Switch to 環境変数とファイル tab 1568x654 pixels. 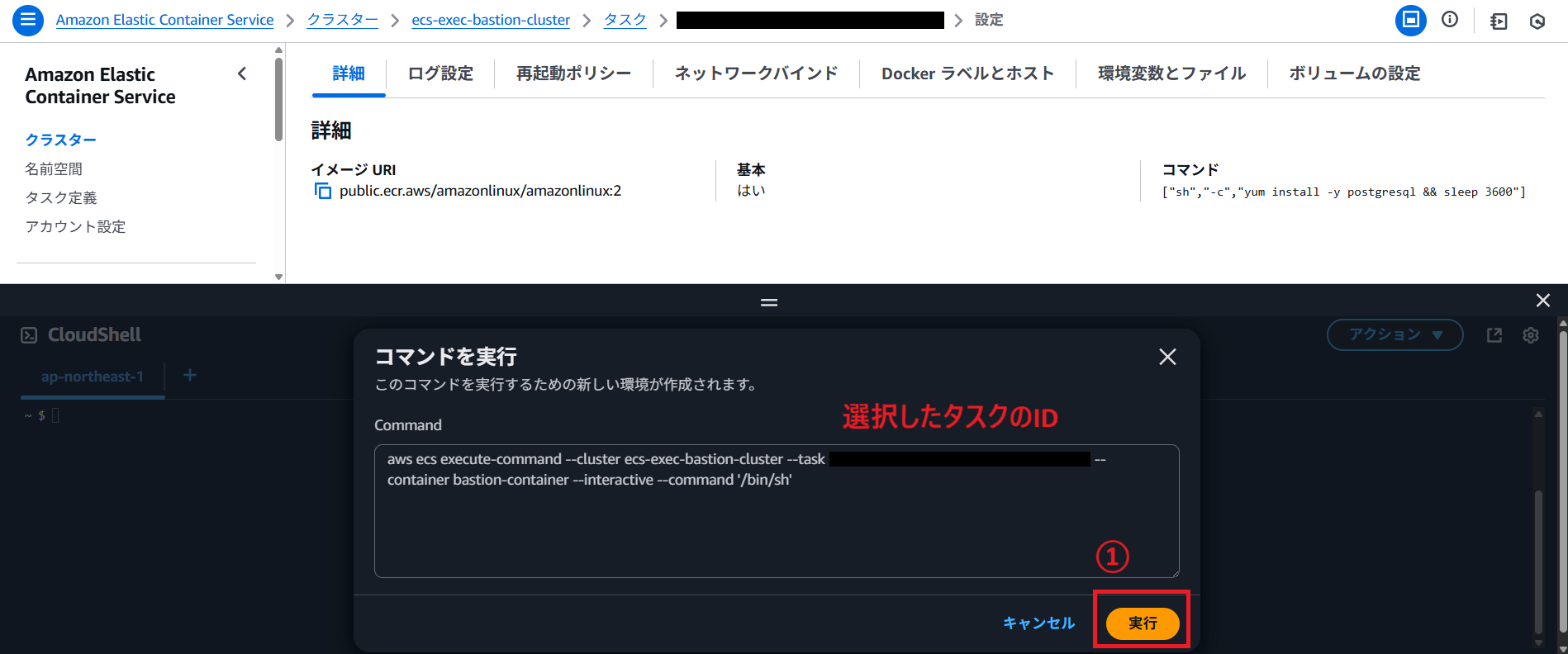click(1171, 73)
